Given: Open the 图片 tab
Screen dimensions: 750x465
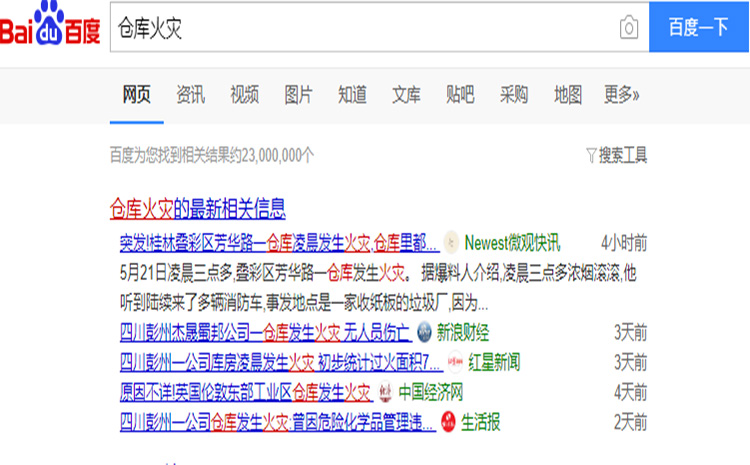Looking at the screenshot, I should click(298, 95).
